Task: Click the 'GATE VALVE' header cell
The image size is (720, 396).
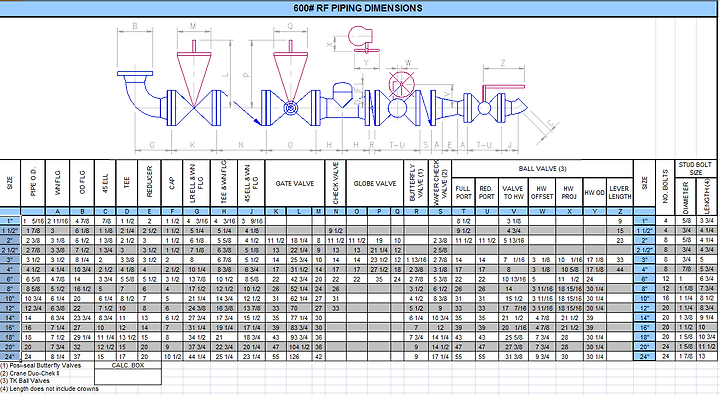Action: click(295, 183)
